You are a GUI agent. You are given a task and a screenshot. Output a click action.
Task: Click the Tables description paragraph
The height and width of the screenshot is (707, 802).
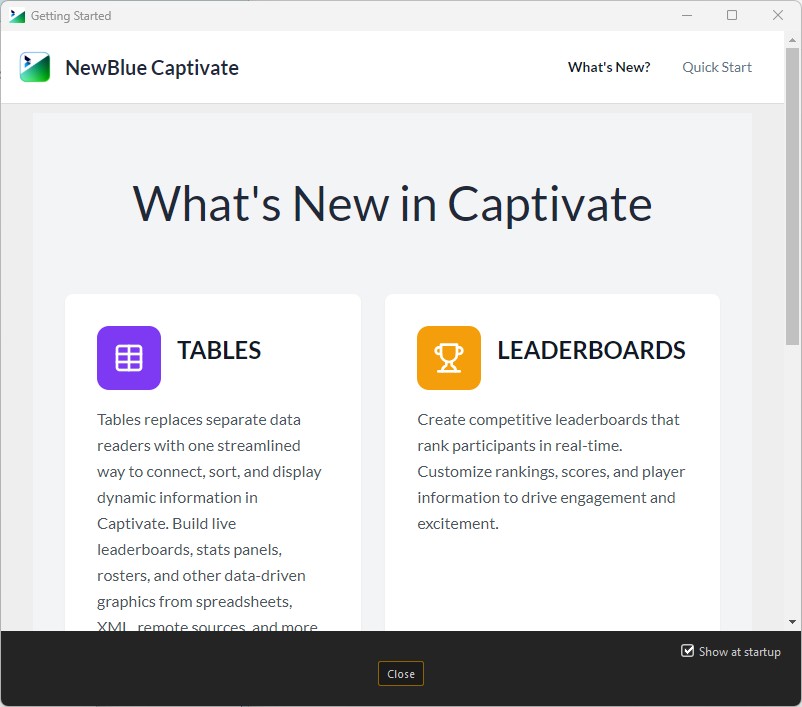pyautogui.click(x=209, y=523)
